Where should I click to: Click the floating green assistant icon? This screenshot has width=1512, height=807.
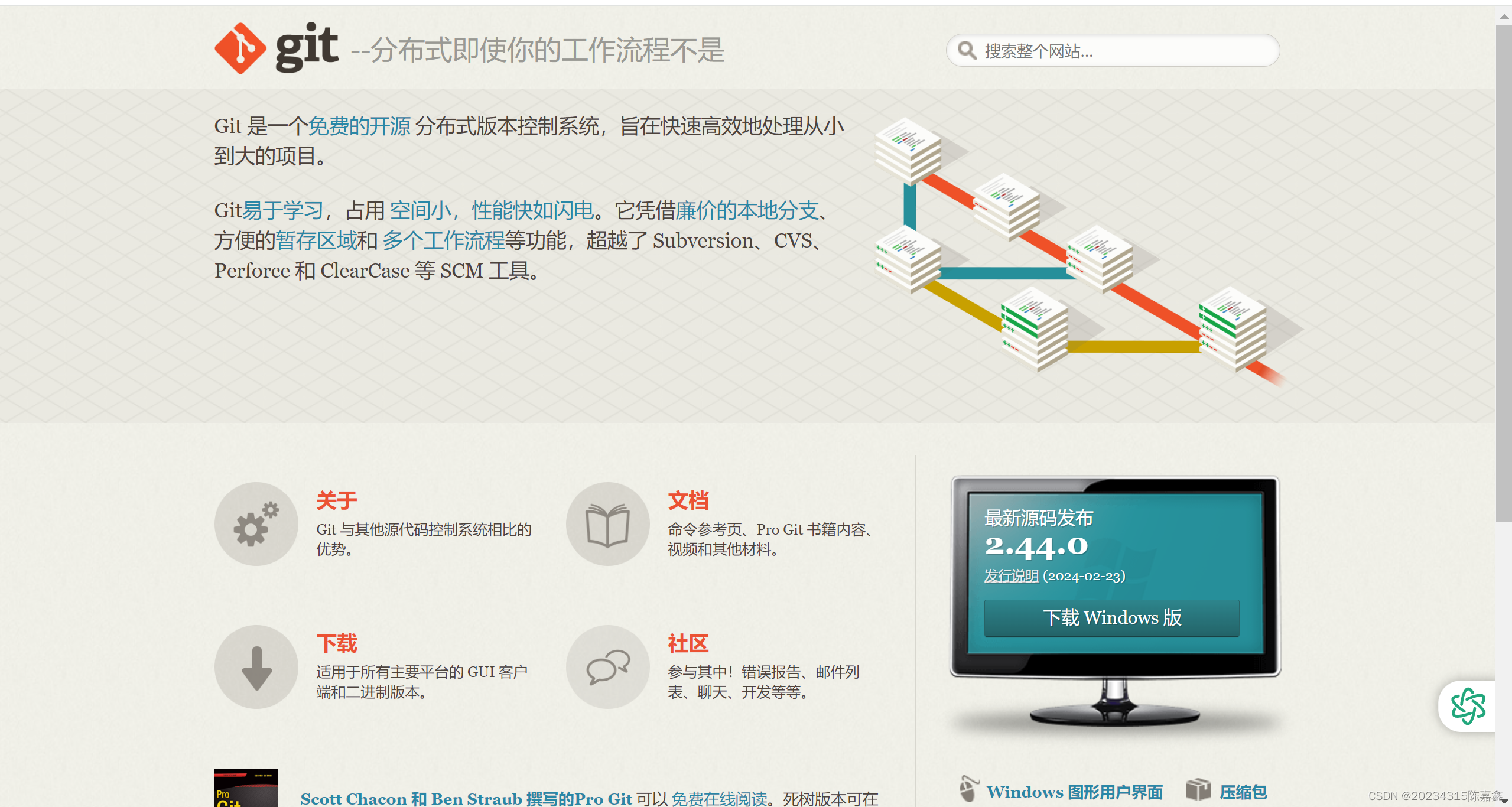point(1468,705)
